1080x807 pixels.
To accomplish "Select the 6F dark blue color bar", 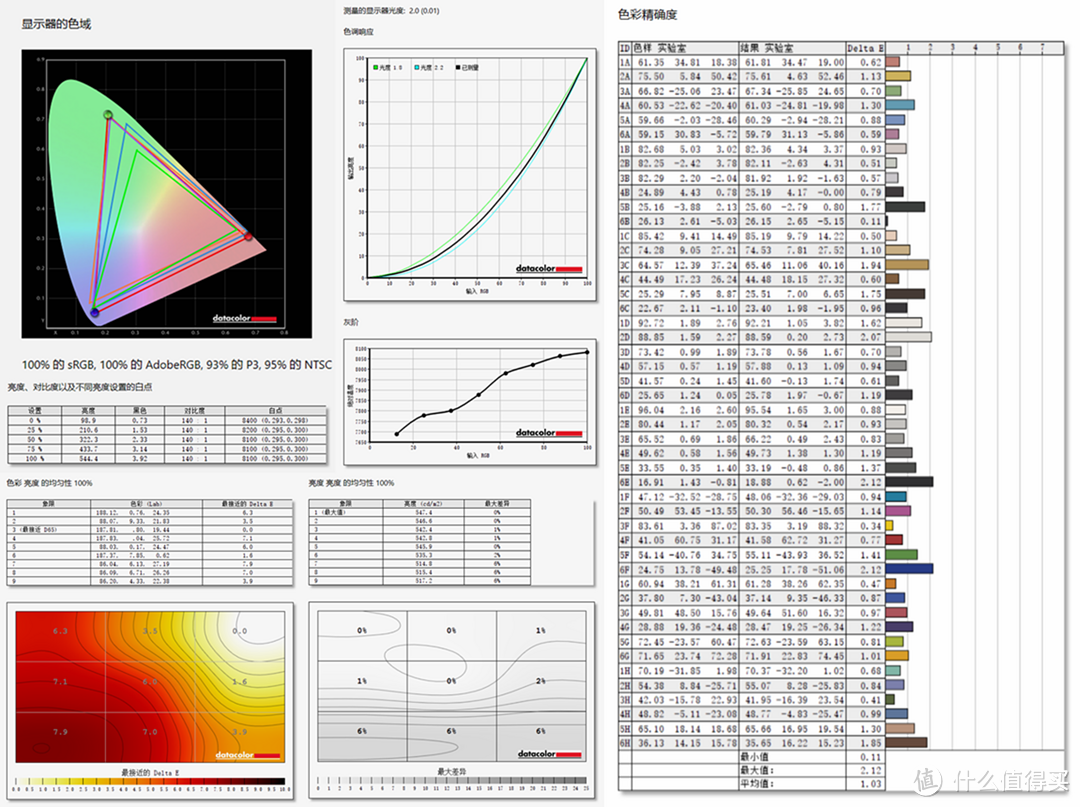I will (x=909, y=569).
